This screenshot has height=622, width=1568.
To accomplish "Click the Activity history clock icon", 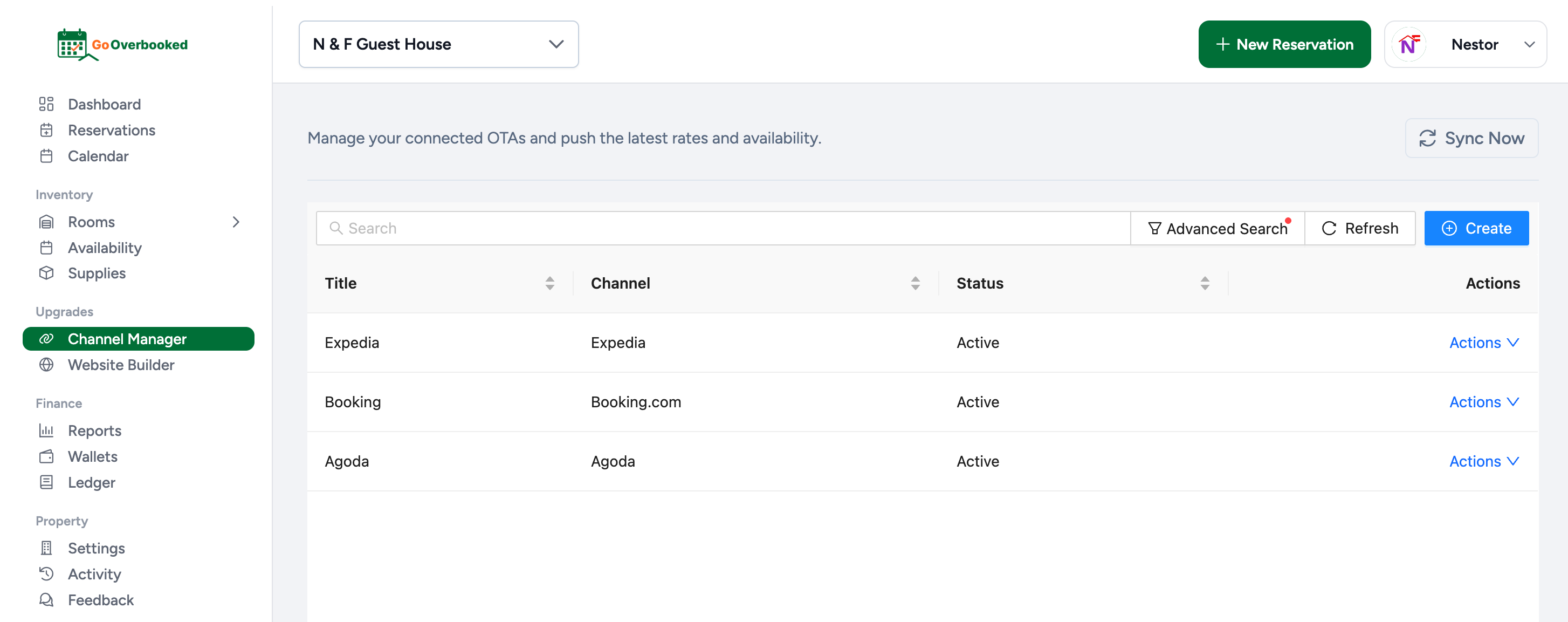I will click(x=46, y=574).
